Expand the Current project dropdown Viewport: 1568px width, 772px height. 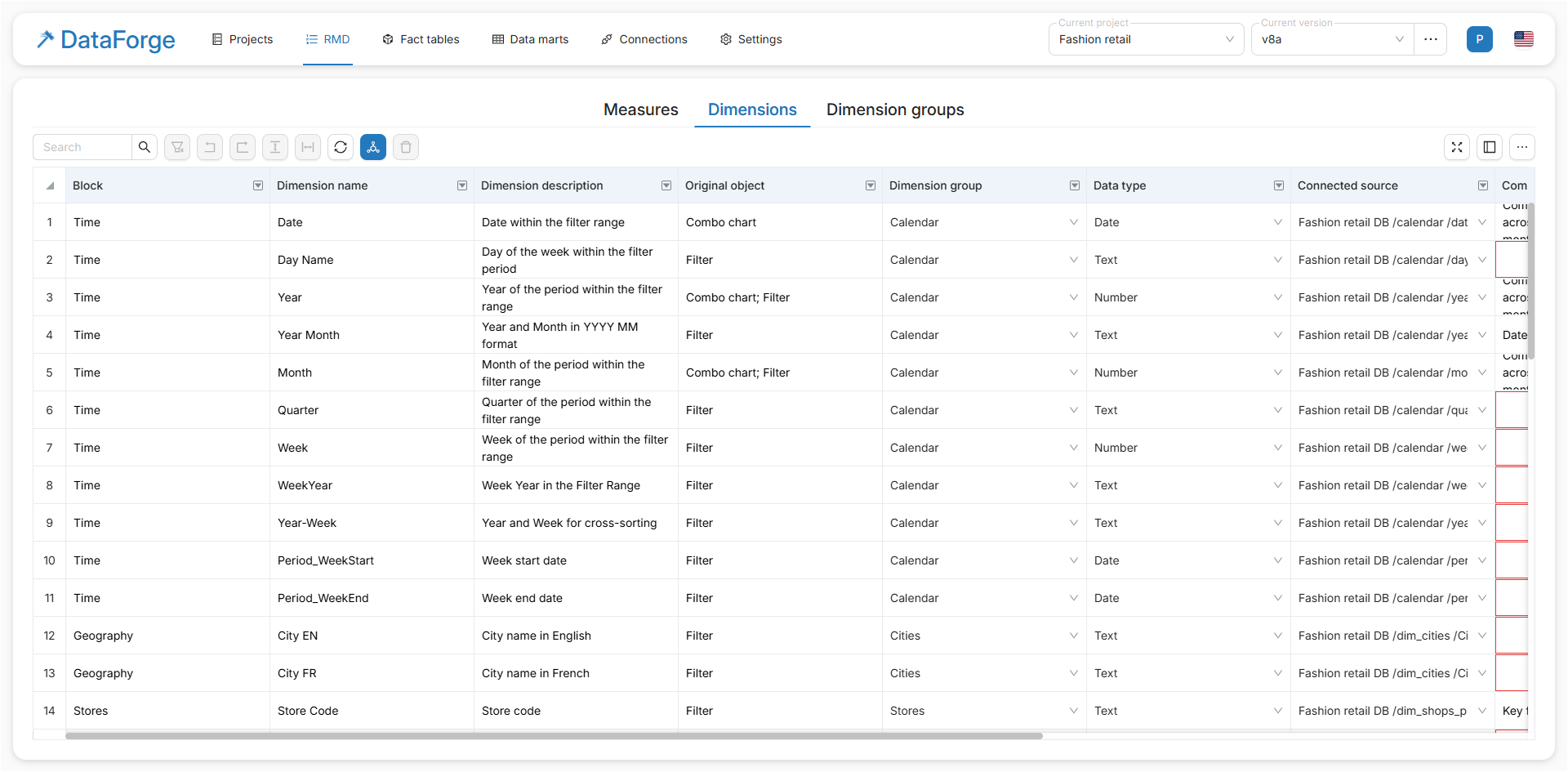[x=1146, y=39]
